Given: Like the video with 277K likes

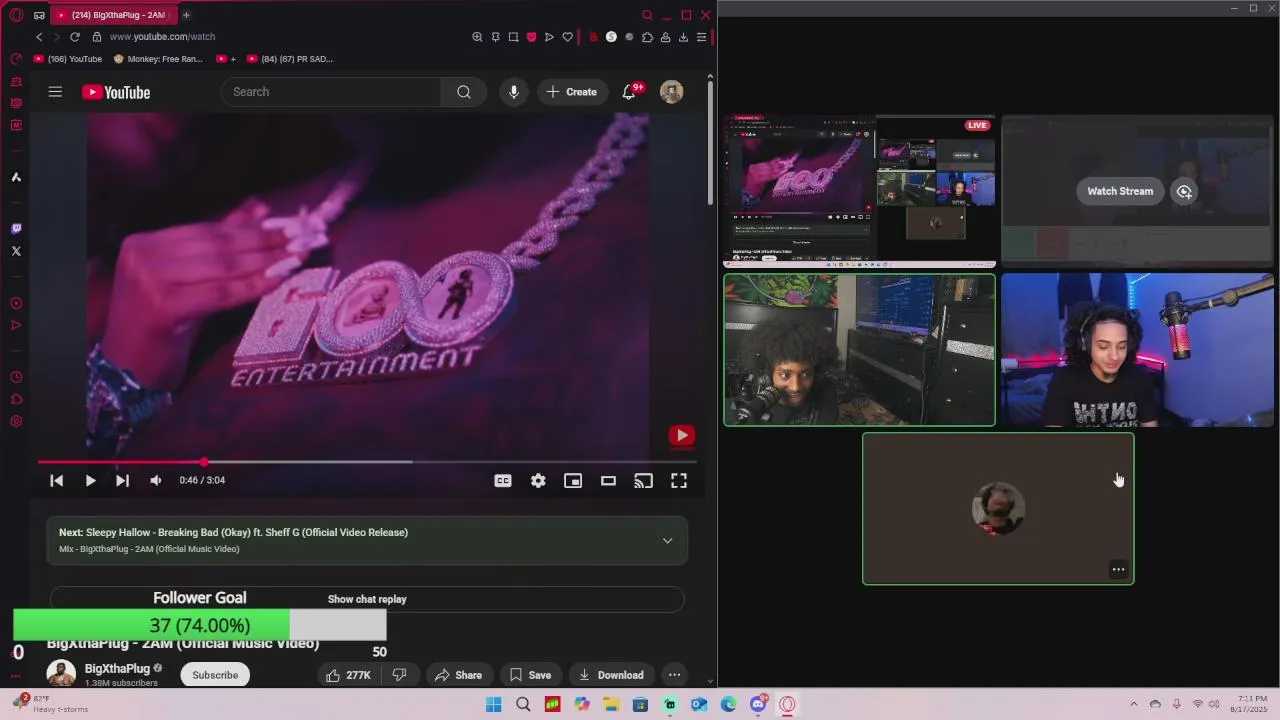Looking at the screenshot, I should click(348, 675).
